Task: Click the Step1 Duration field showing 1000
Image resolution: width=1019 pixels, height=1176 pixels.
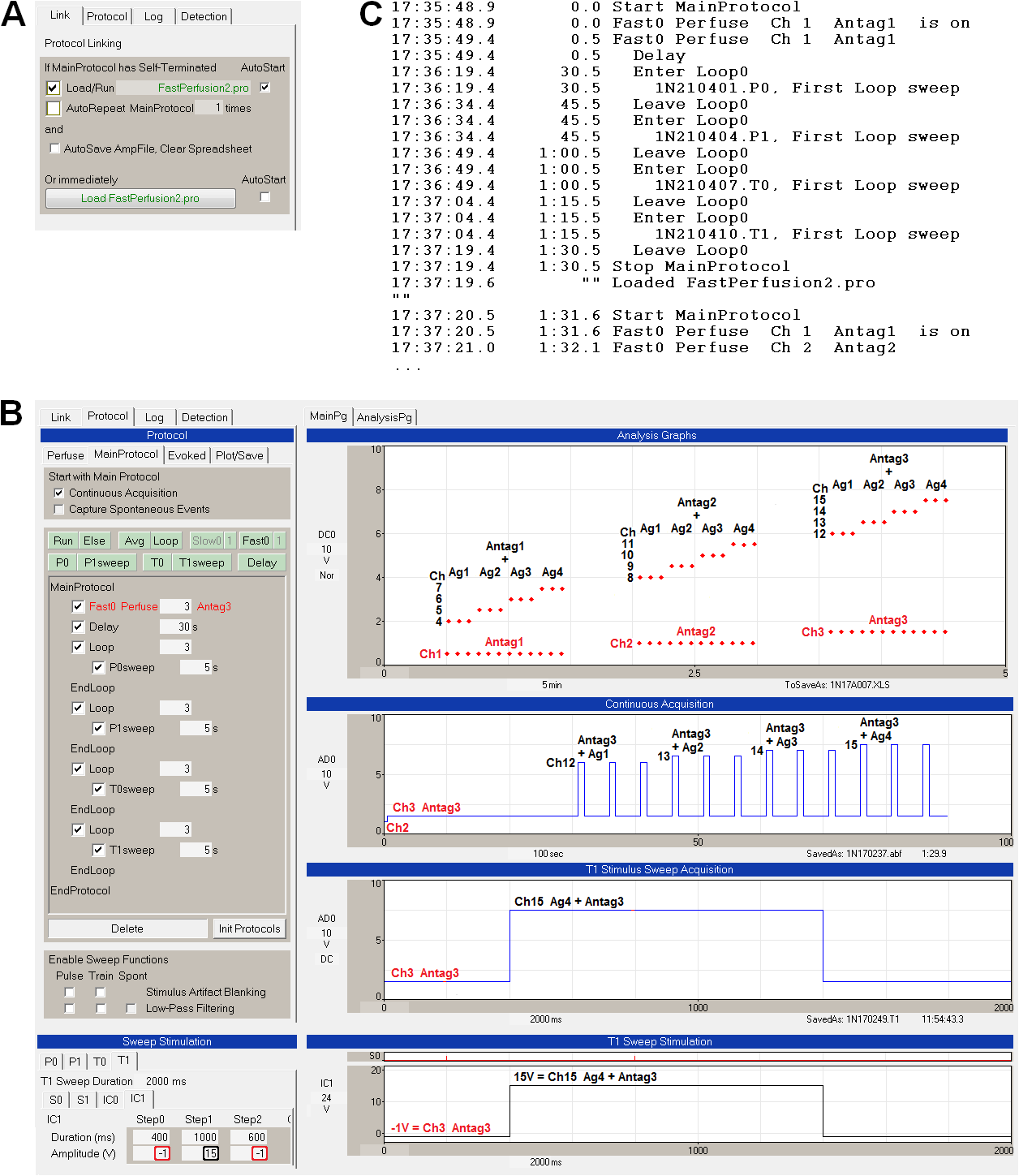Action: coord(204,1137)
